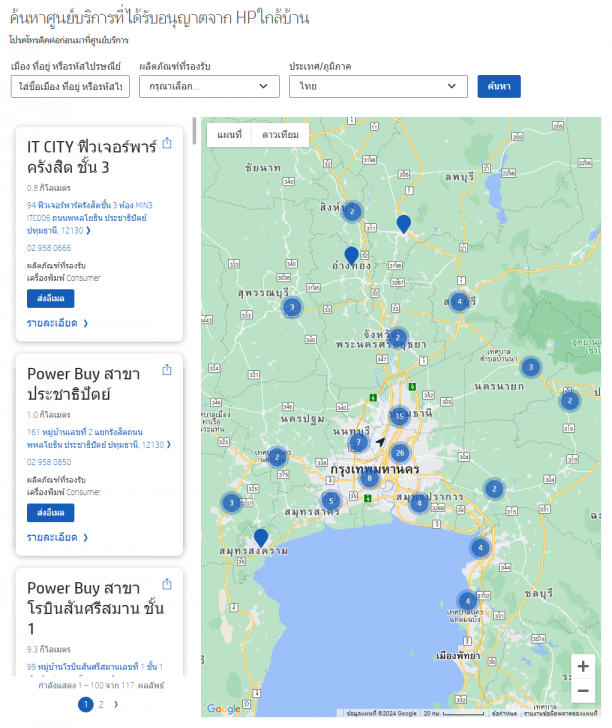Open the Google logo on the map
This screenshot has height=728, width=612.
pos(223,708)
